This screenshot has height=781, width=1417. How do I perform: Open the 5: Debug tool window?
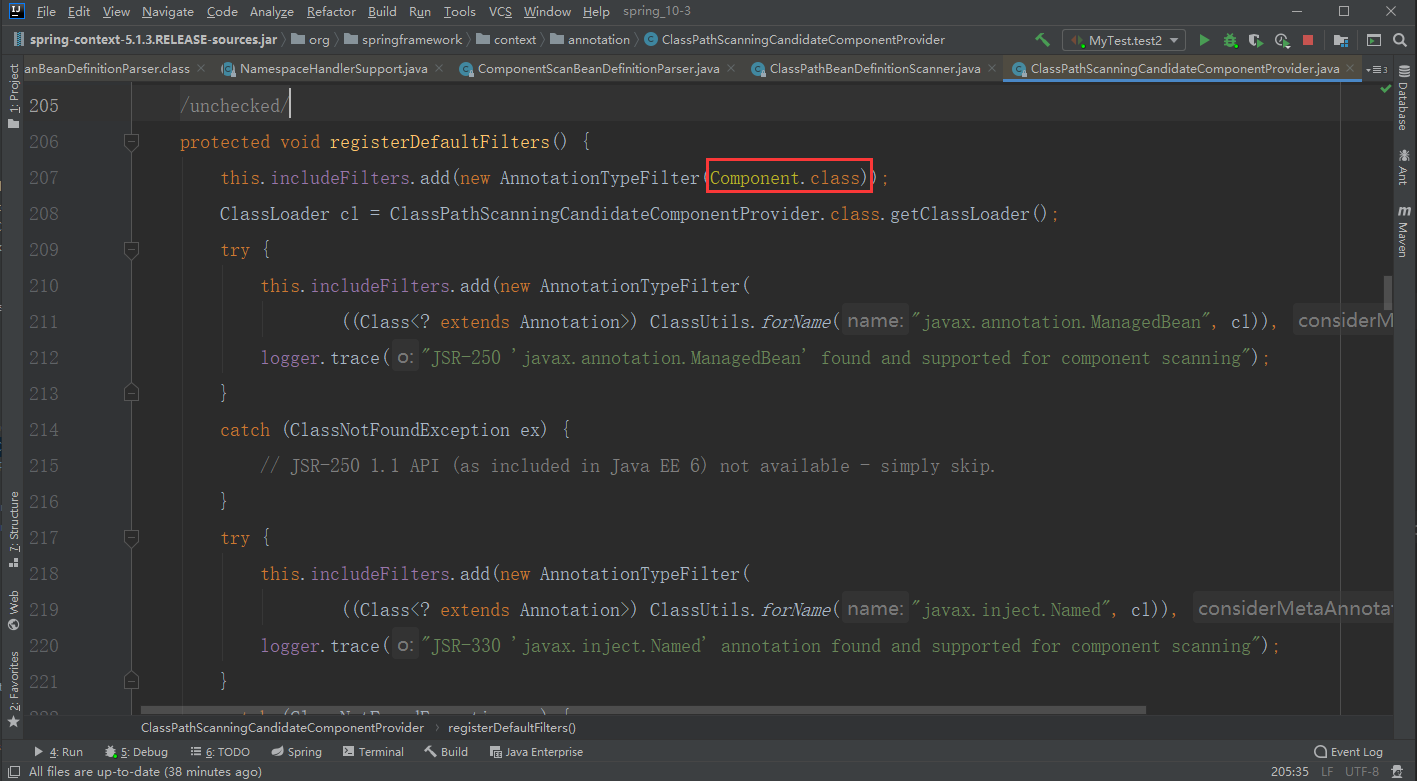point(136,752)
